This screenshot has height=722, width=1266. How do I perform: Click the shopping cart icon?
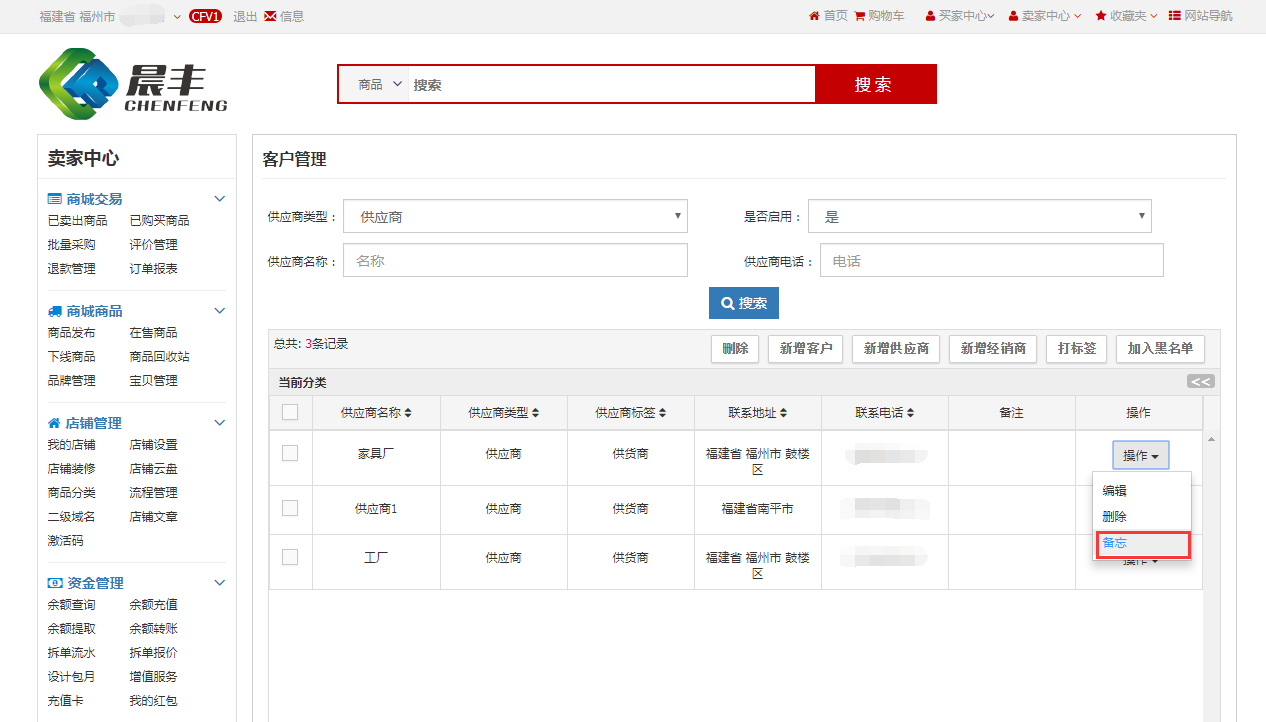[860, 16]
